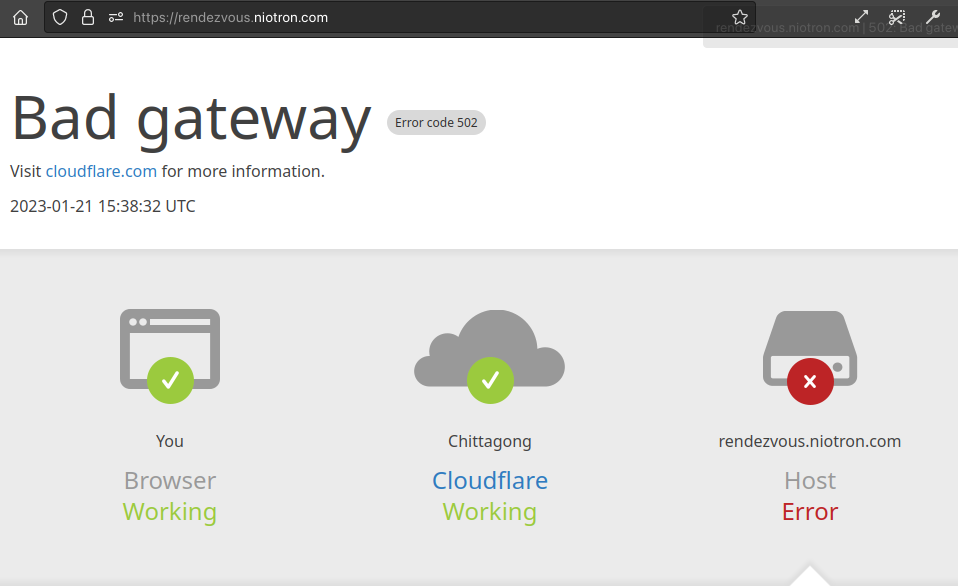Click the Browser heading text

point(170,480)
